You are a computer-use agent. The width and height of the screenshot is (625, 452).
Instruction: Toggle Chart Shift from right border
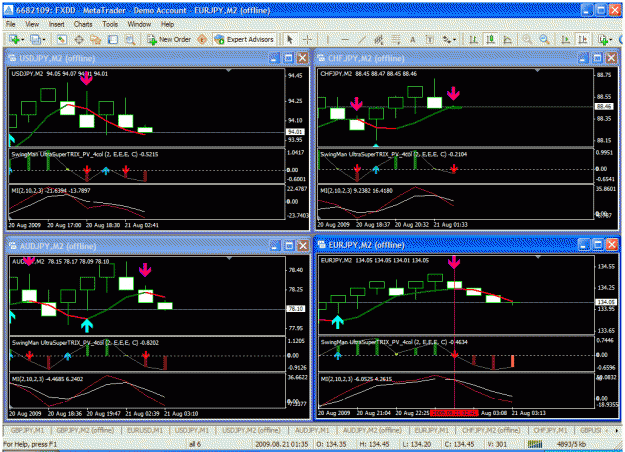click(x=582, y=39)
